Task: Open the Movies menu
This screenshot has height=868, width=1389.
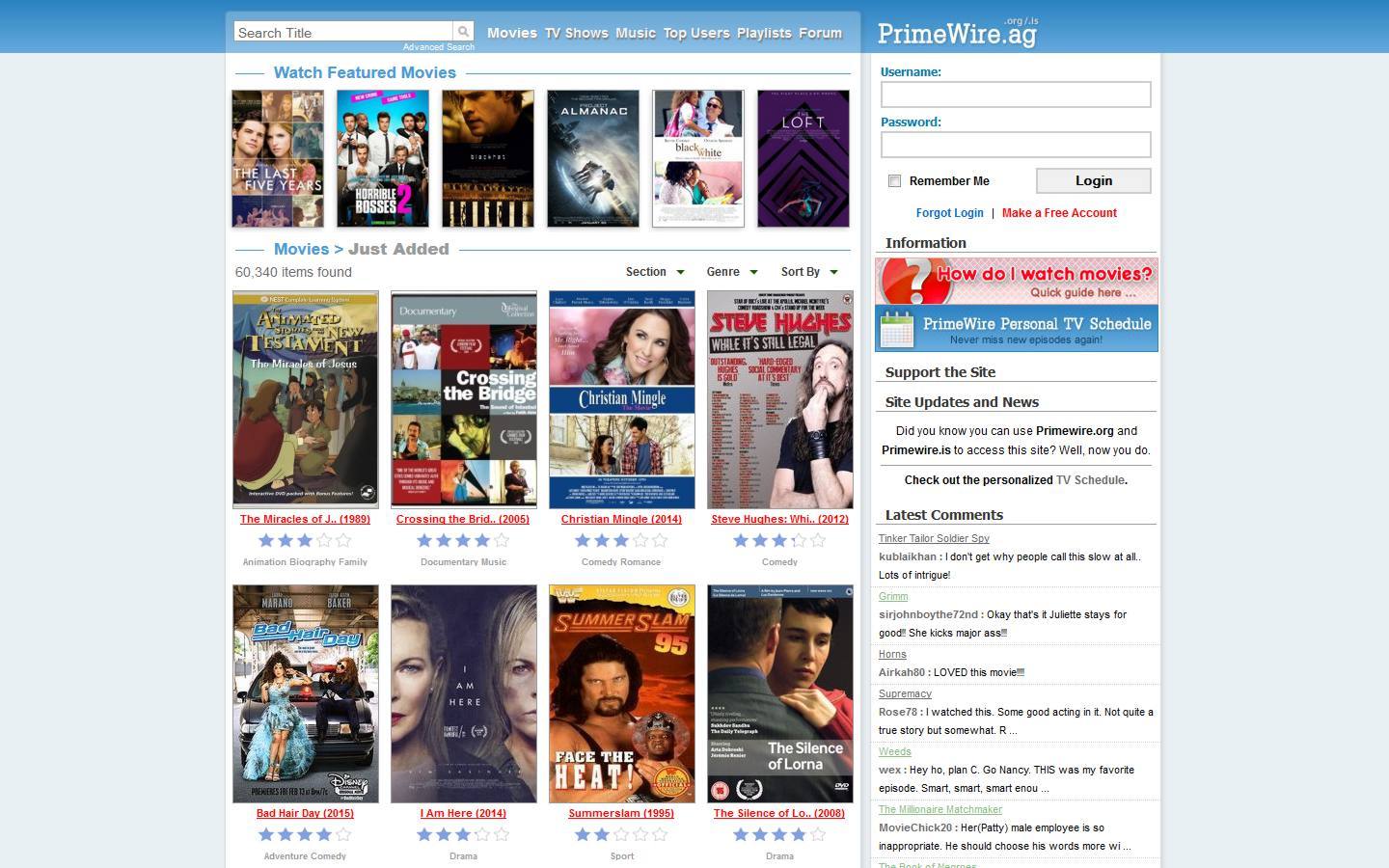Action: (512, 33)
